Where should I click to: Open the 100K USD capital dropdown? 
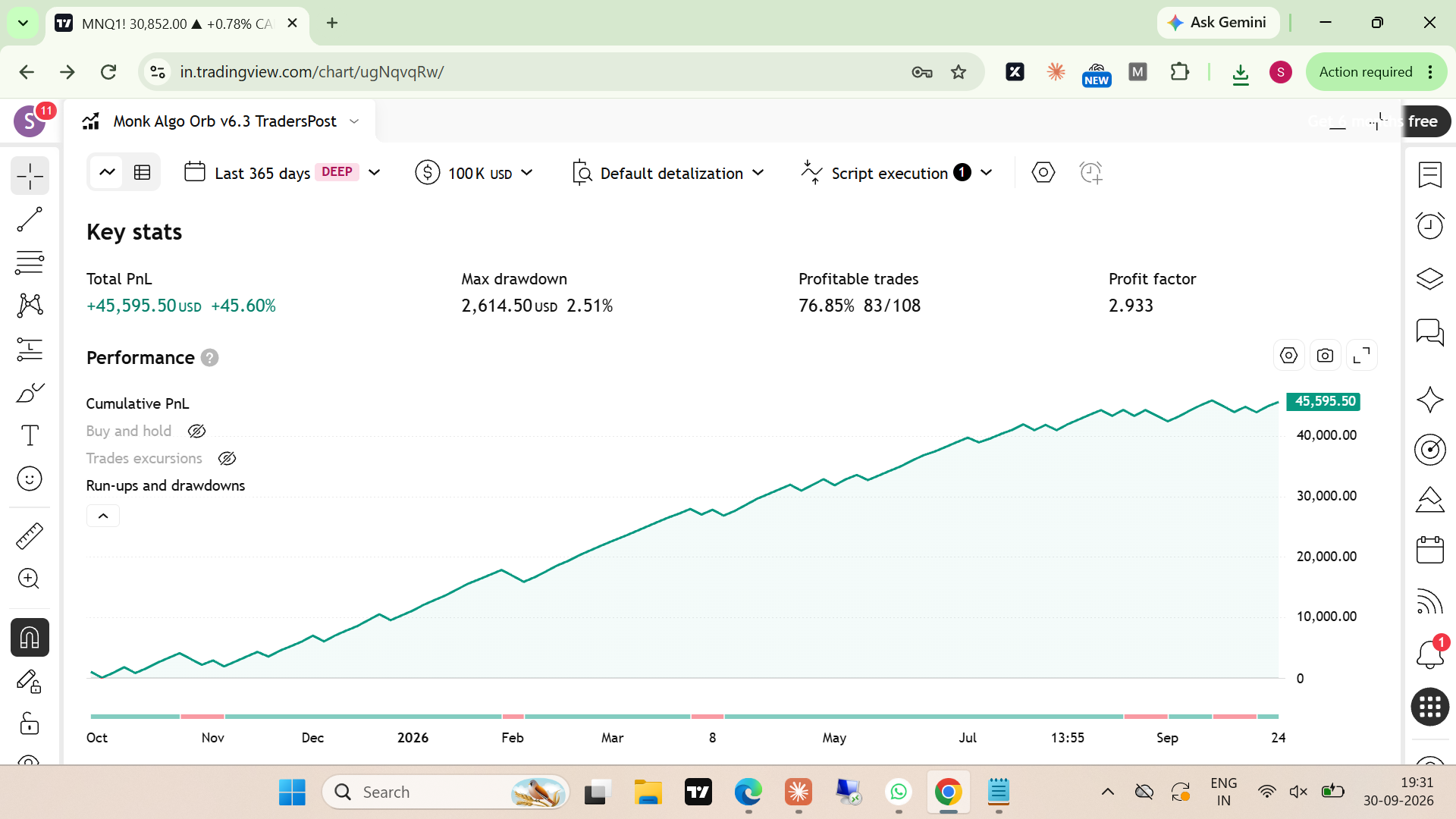(x=475, y=173)
